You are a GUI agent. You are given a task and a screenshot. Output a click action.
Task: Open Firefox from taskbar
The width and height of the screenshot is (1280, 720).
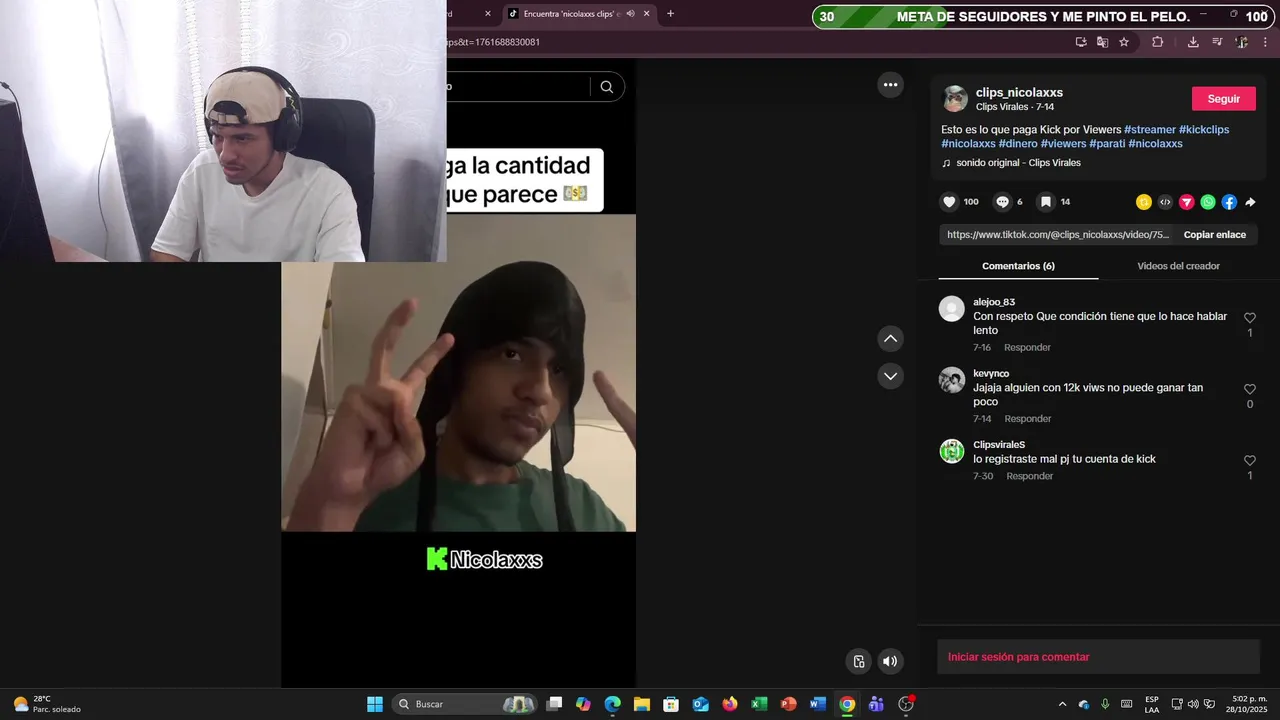coord(729,704)
